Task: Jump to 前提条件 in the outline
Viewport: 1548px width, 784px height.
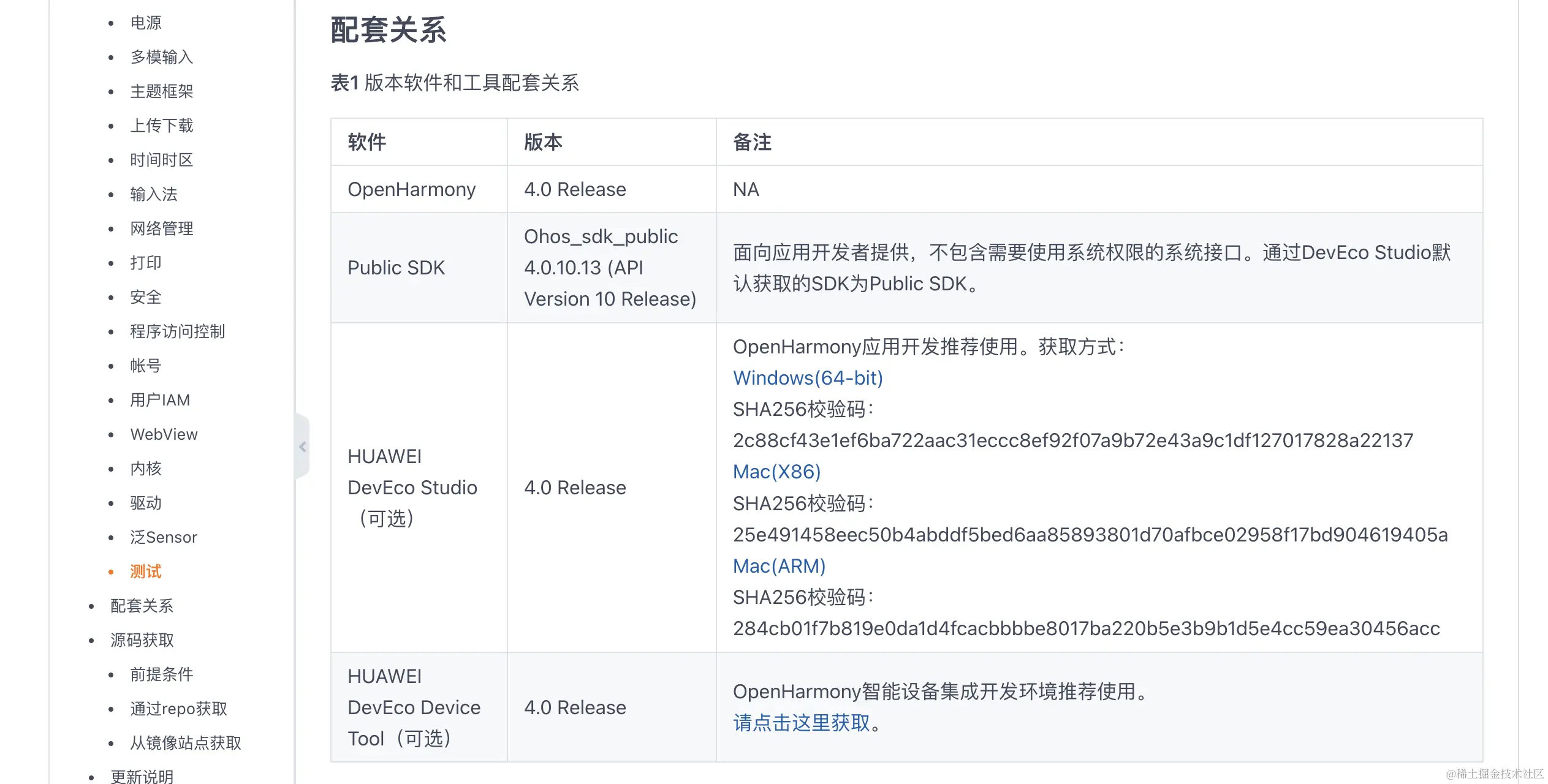Action: pos(161,674)
